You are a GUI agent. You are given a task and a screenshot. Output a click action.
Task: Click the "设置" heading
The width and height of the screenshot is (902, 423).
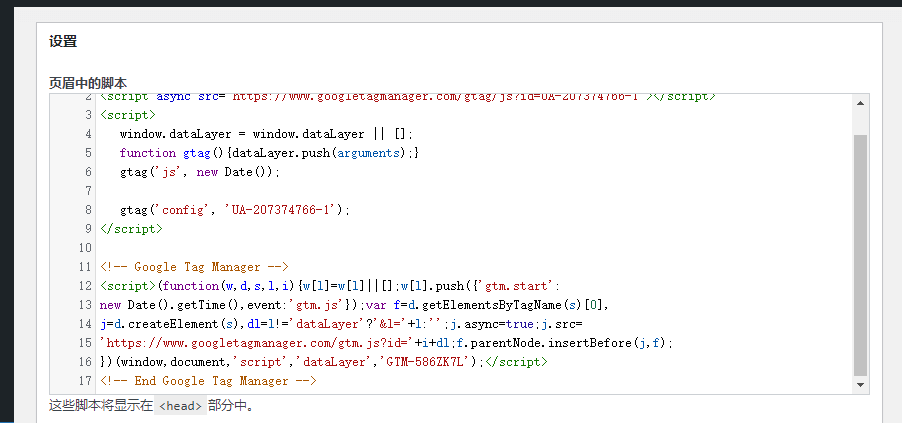tap(63, 41)
